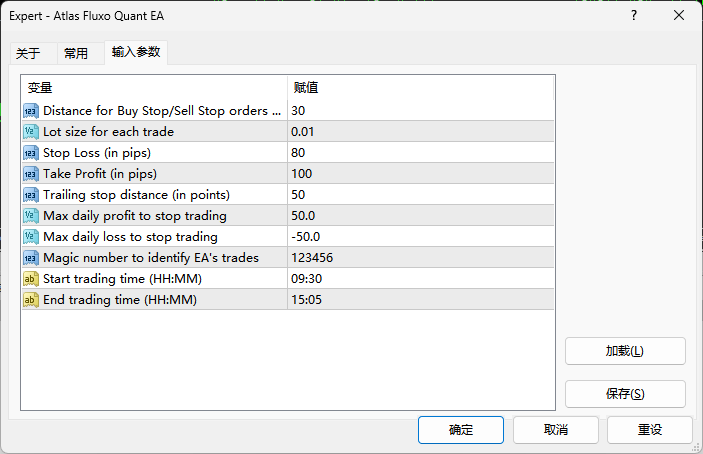Reset the parameters with 重设

point(650,430)
